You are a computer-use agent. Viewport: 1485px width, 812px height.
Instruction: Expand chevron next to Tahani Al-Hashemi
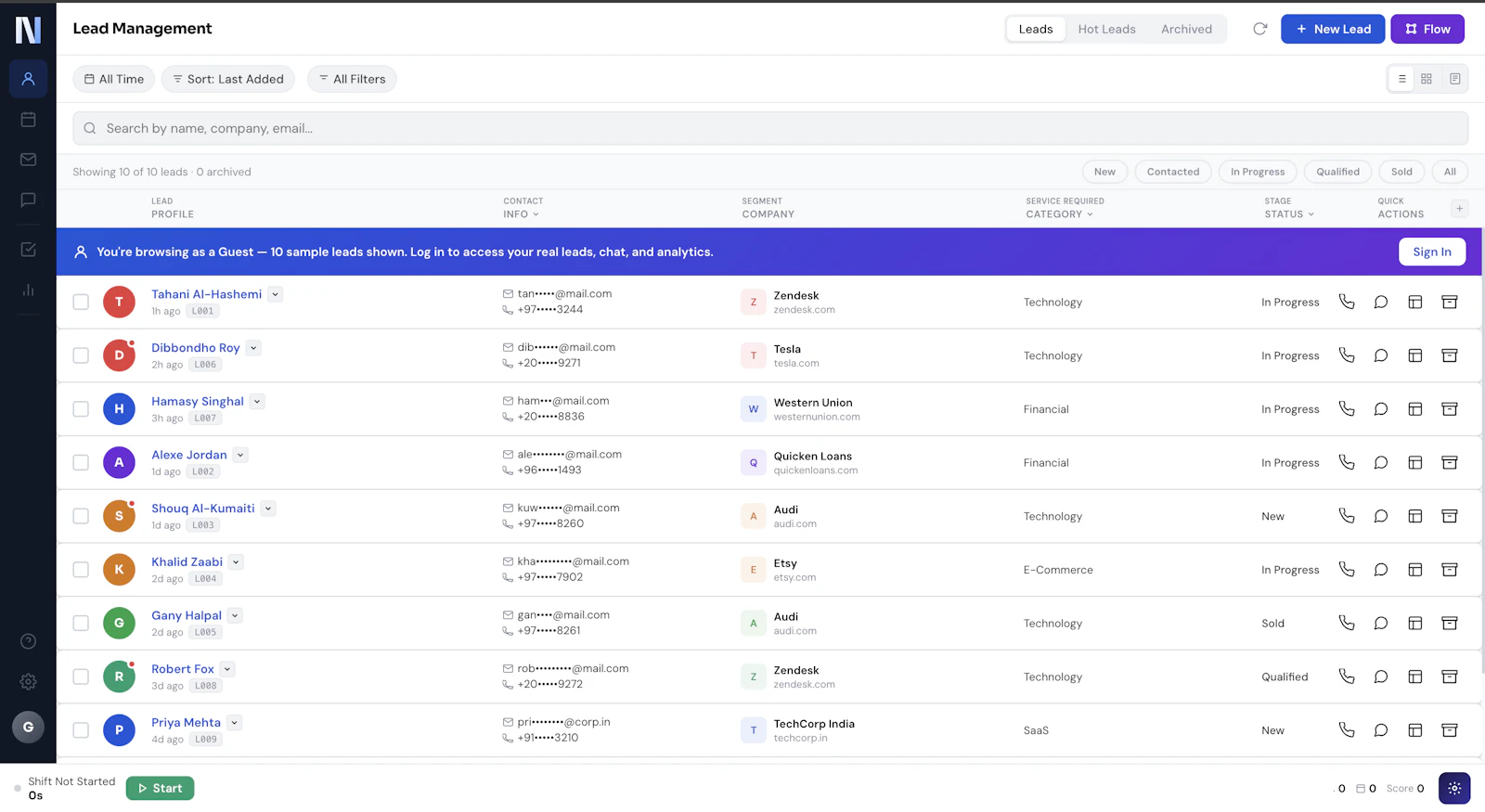coord(276,294)
